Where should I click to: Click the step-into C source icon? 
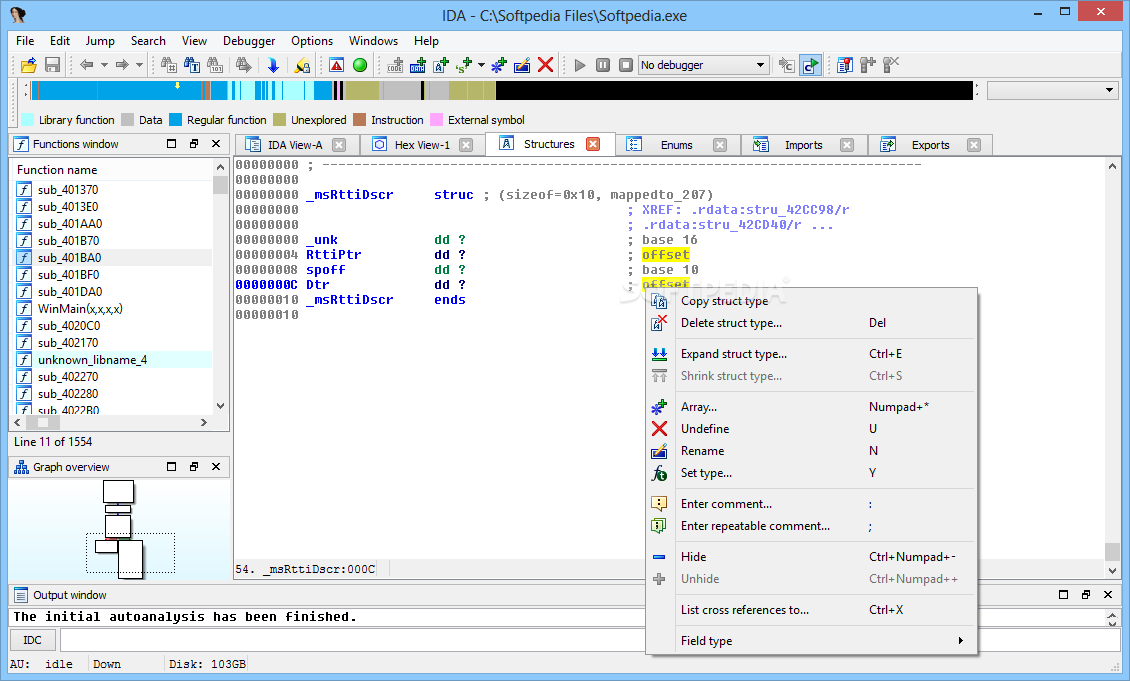(x=786, y=65)
